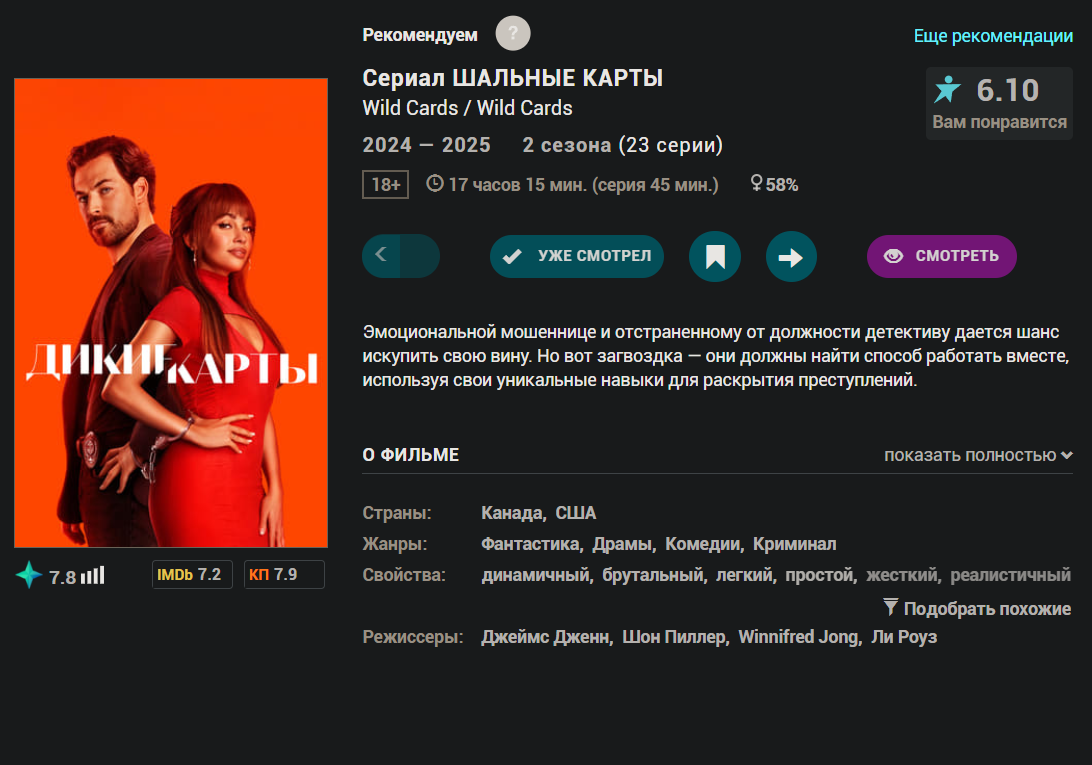
Task: Click the КП 7.9 rating badge
Action: click(x=284, y=575)
